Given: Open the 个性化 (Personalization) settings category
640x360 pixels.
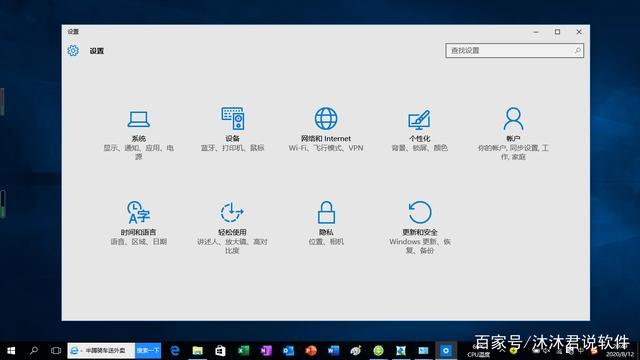Looking at the screenshot, I should 419,130.
